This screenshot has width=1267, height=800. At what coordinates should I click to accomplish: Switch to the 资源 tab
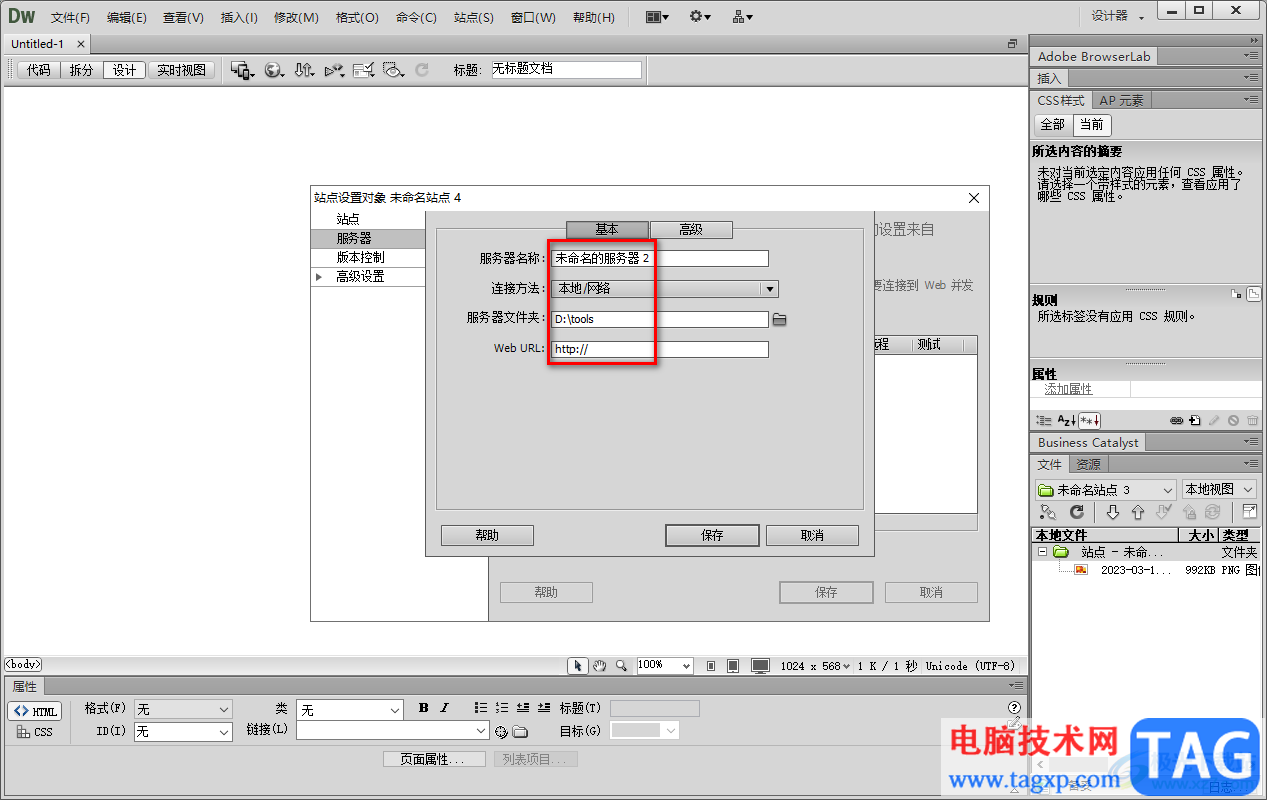1088,464
